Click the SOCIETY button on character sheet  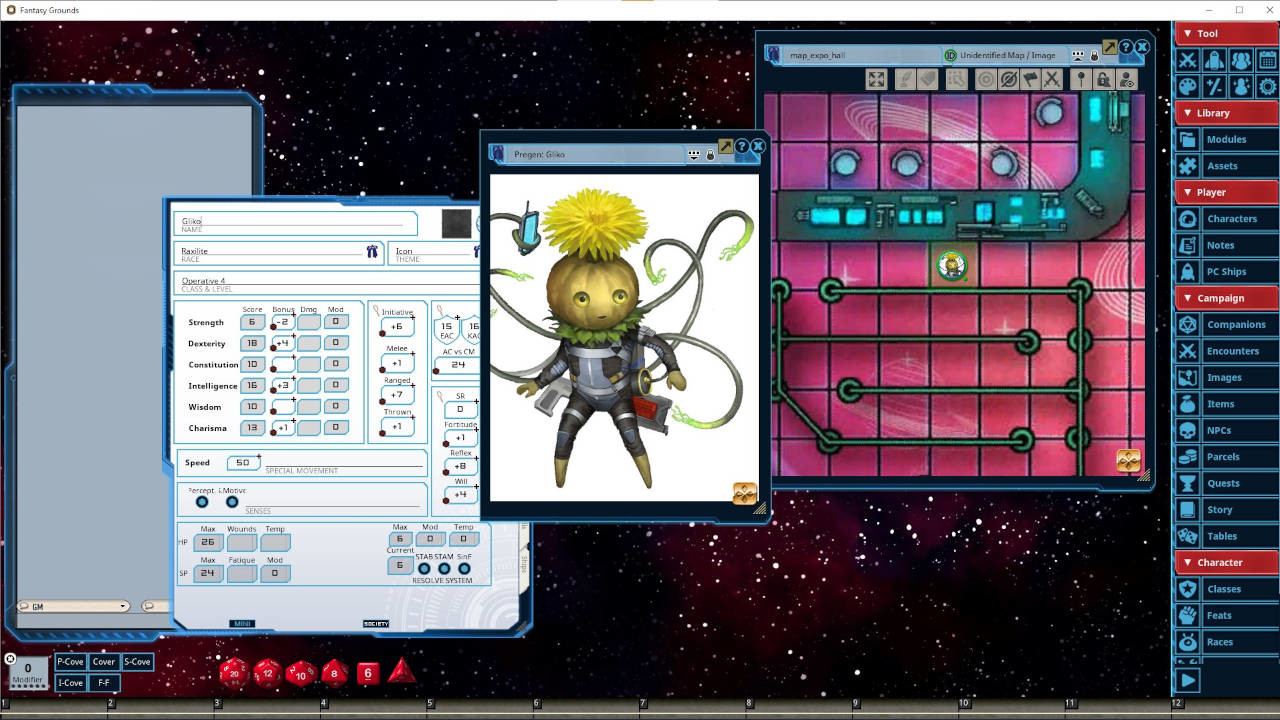coord(375,624)
